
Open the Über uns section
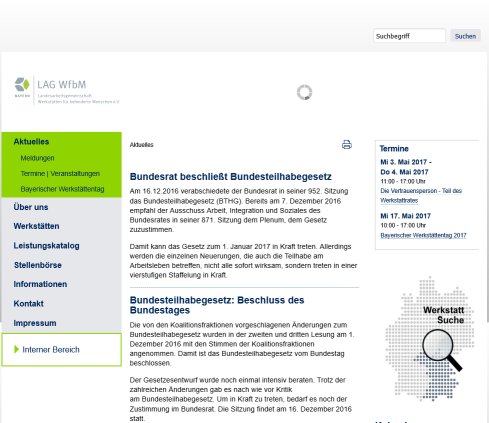point(31,207)
